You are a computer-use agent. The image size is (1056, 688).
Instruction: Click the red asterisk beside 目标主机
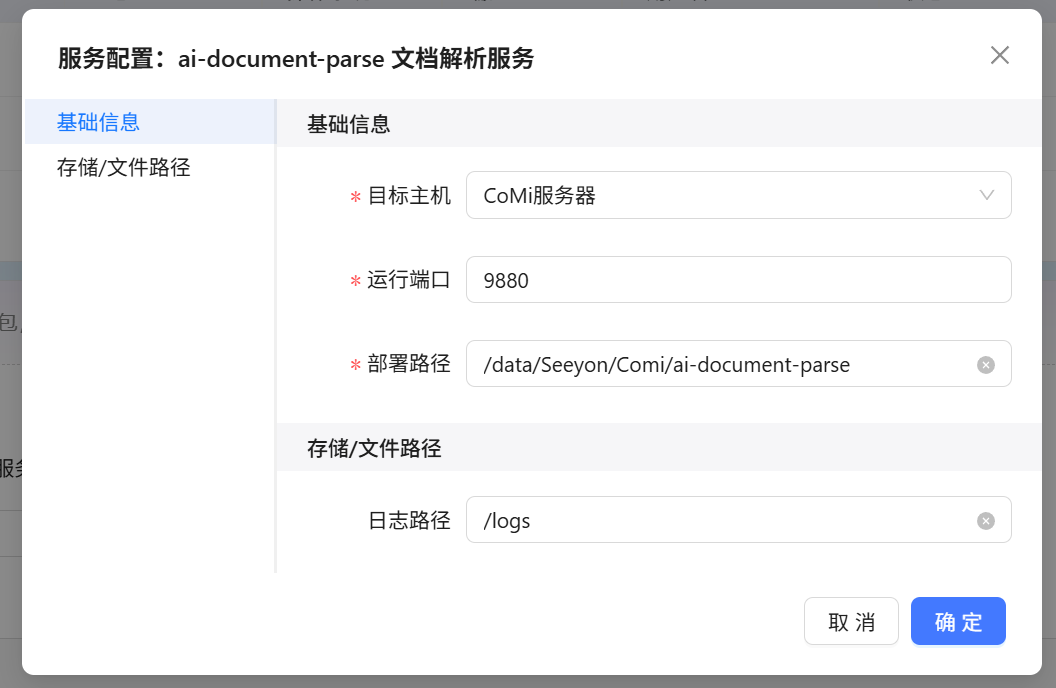pyautogui.click(x=355, y=198)
